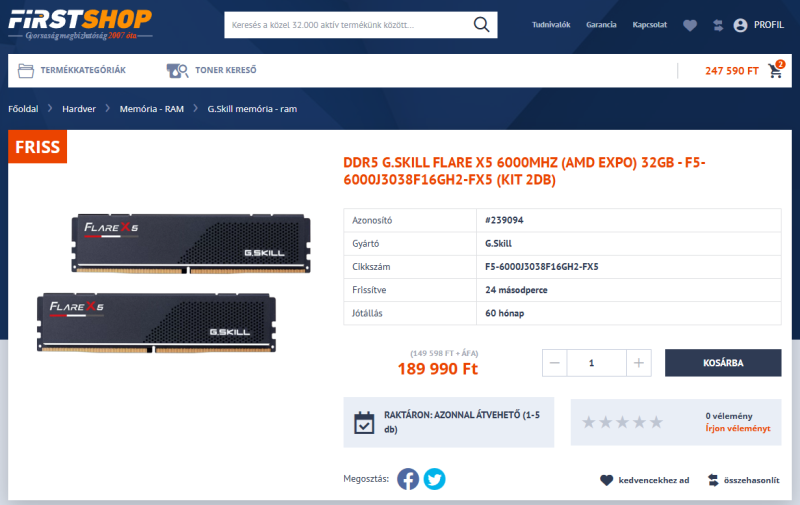Click the FRISS badge
Image resolution: width=800 pixels, height=505 pixels.
37,147
